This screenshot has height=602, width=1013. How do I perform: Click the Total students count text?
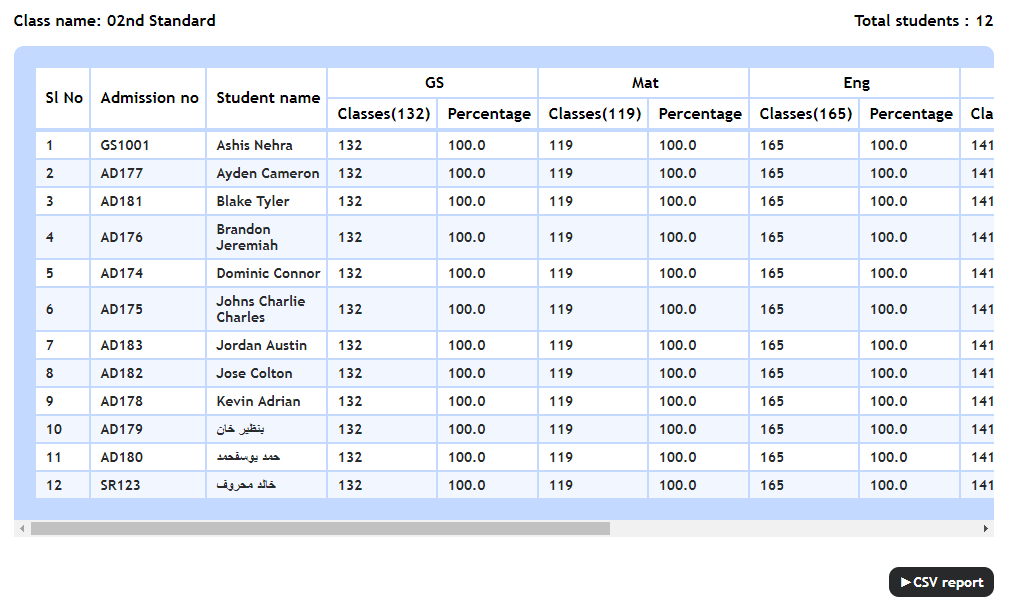tap(923, 21)
